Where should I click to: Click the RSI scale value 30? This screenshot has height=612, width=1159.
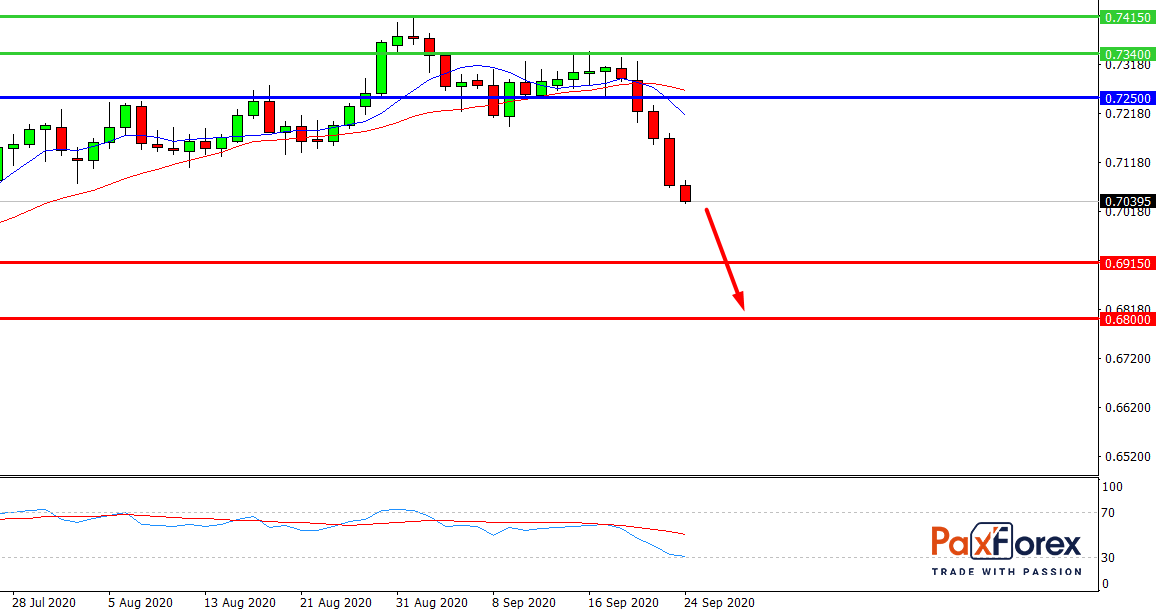click(x=1108, y=557)
